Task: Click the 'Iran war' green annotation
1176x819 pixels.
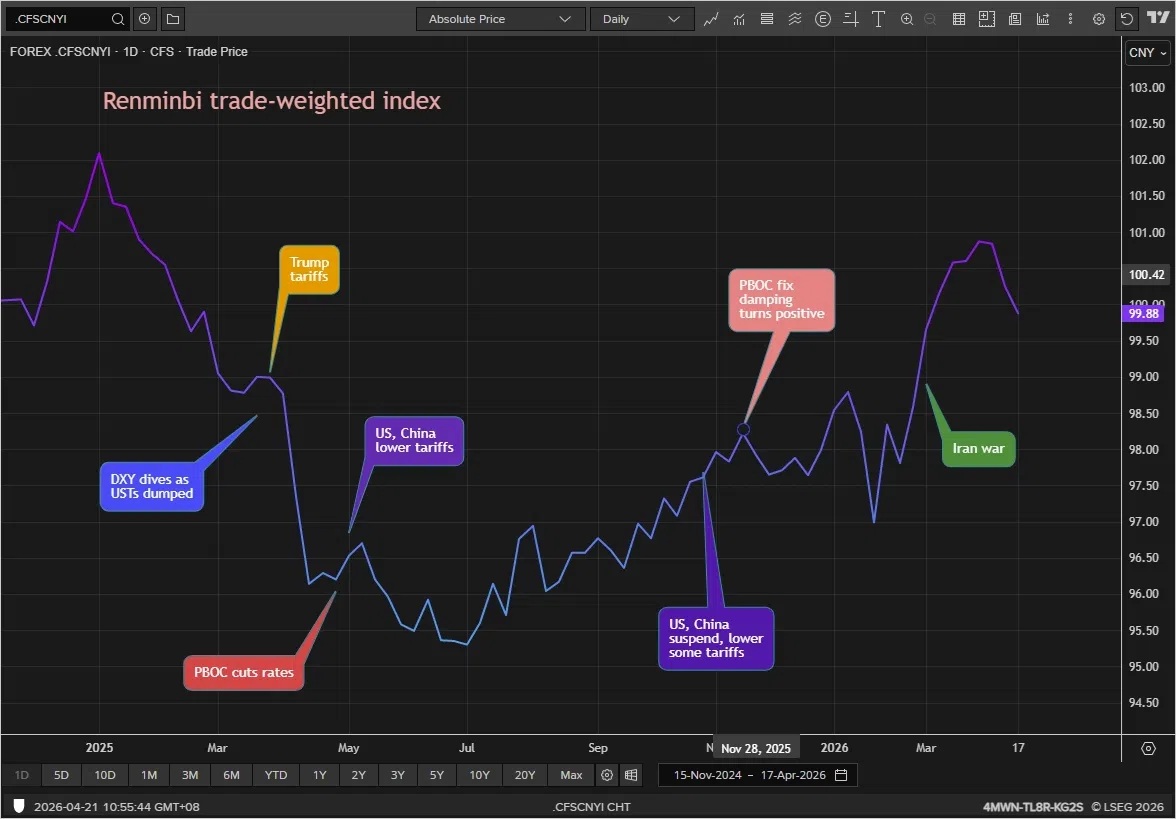Action: pos(978,449)
